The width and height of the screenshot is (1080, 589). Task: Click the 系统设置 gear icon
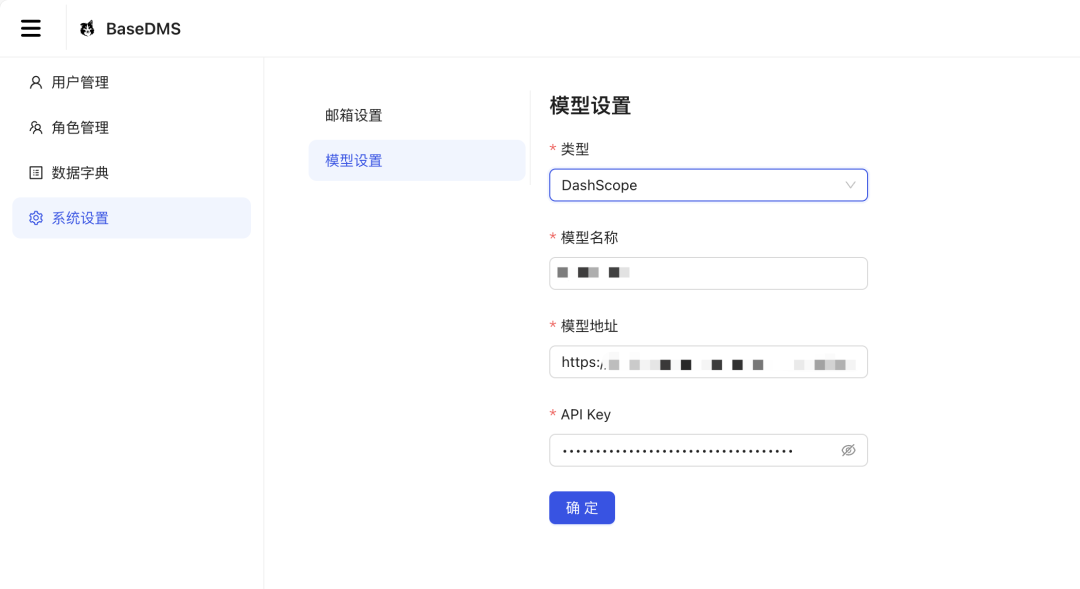click(x=36, y=218)
